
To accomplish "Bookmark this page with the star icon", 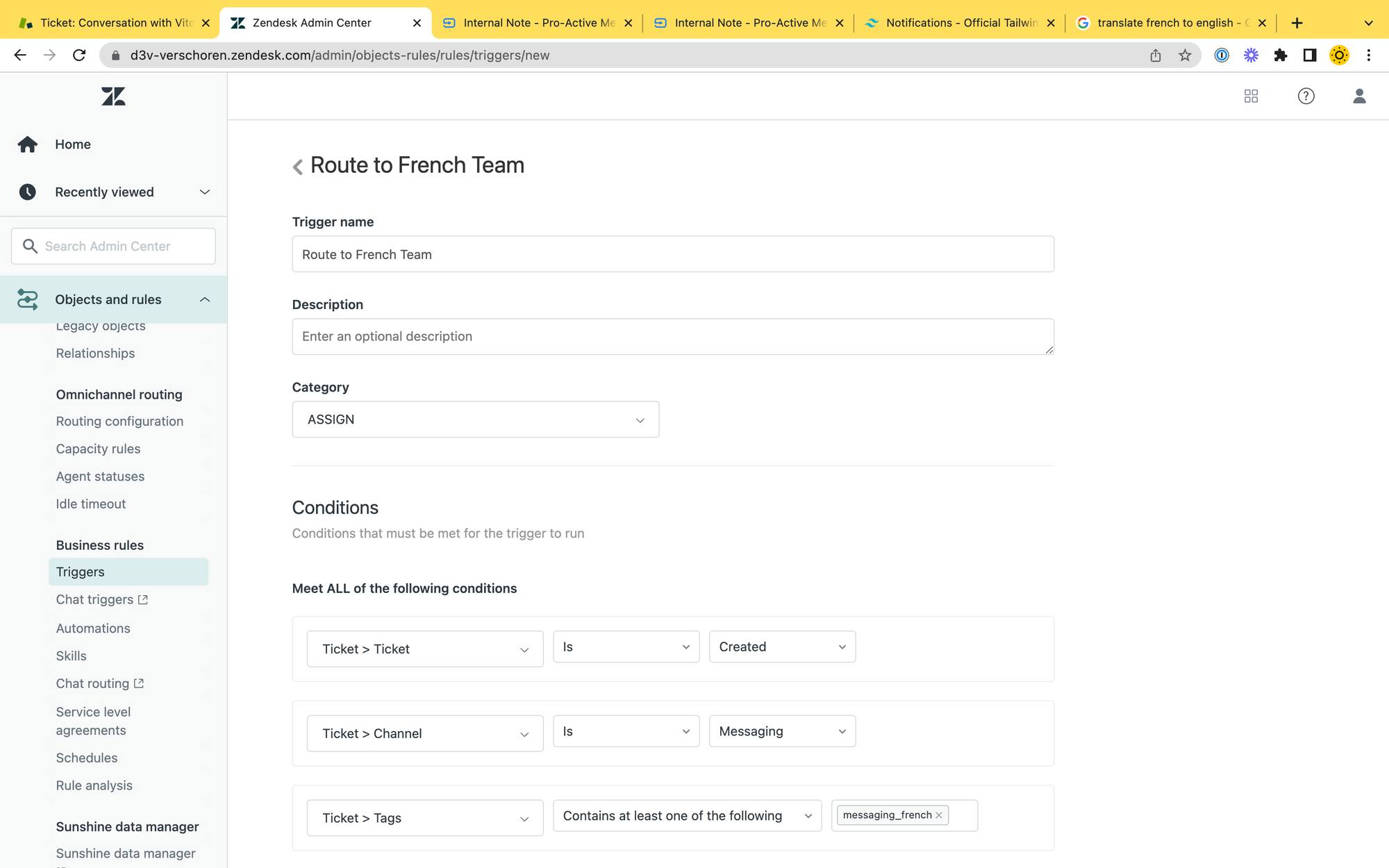I will 1185,56.
